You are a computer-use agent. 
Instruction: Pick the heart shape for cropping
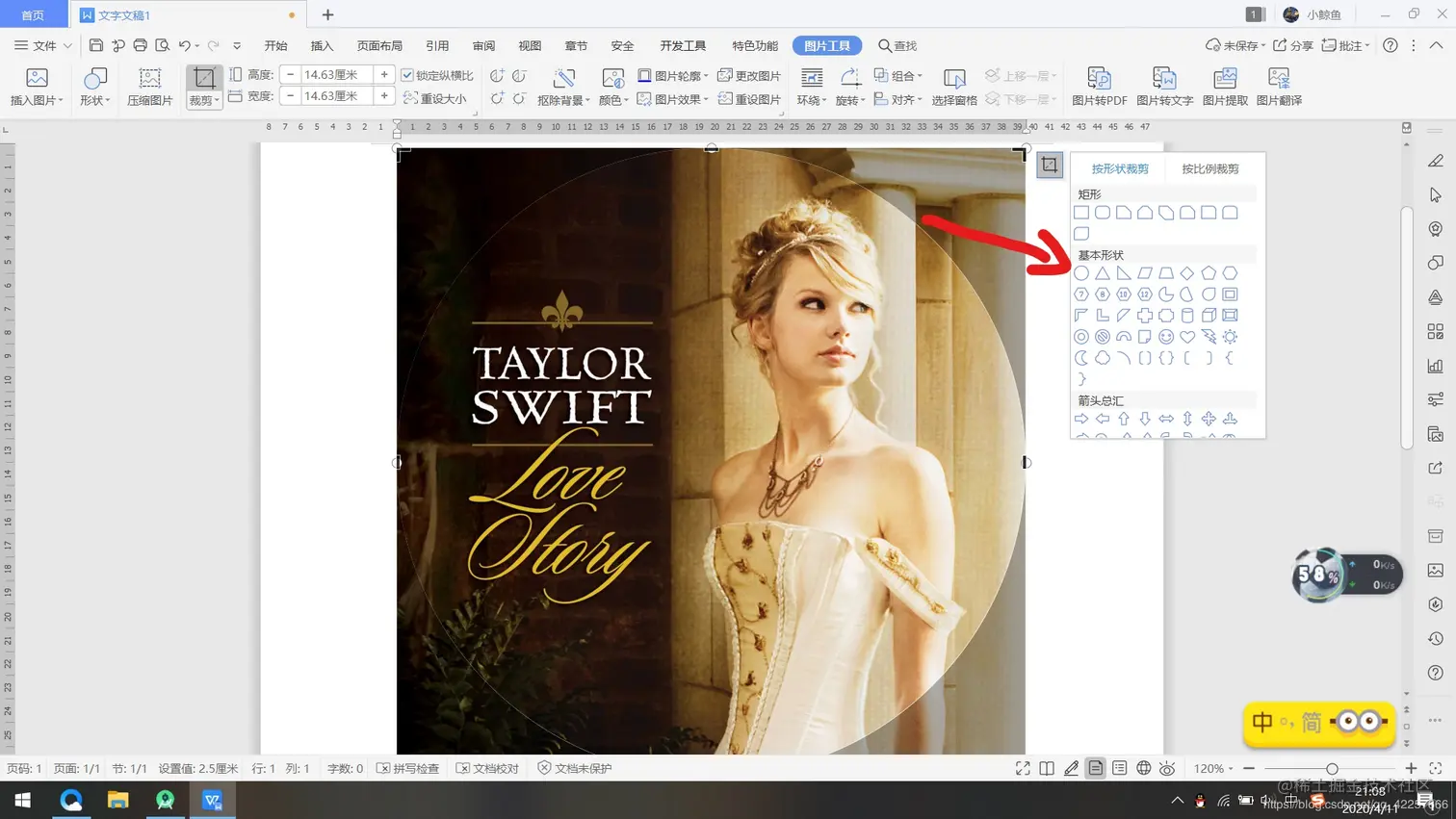pos(1187,337)
